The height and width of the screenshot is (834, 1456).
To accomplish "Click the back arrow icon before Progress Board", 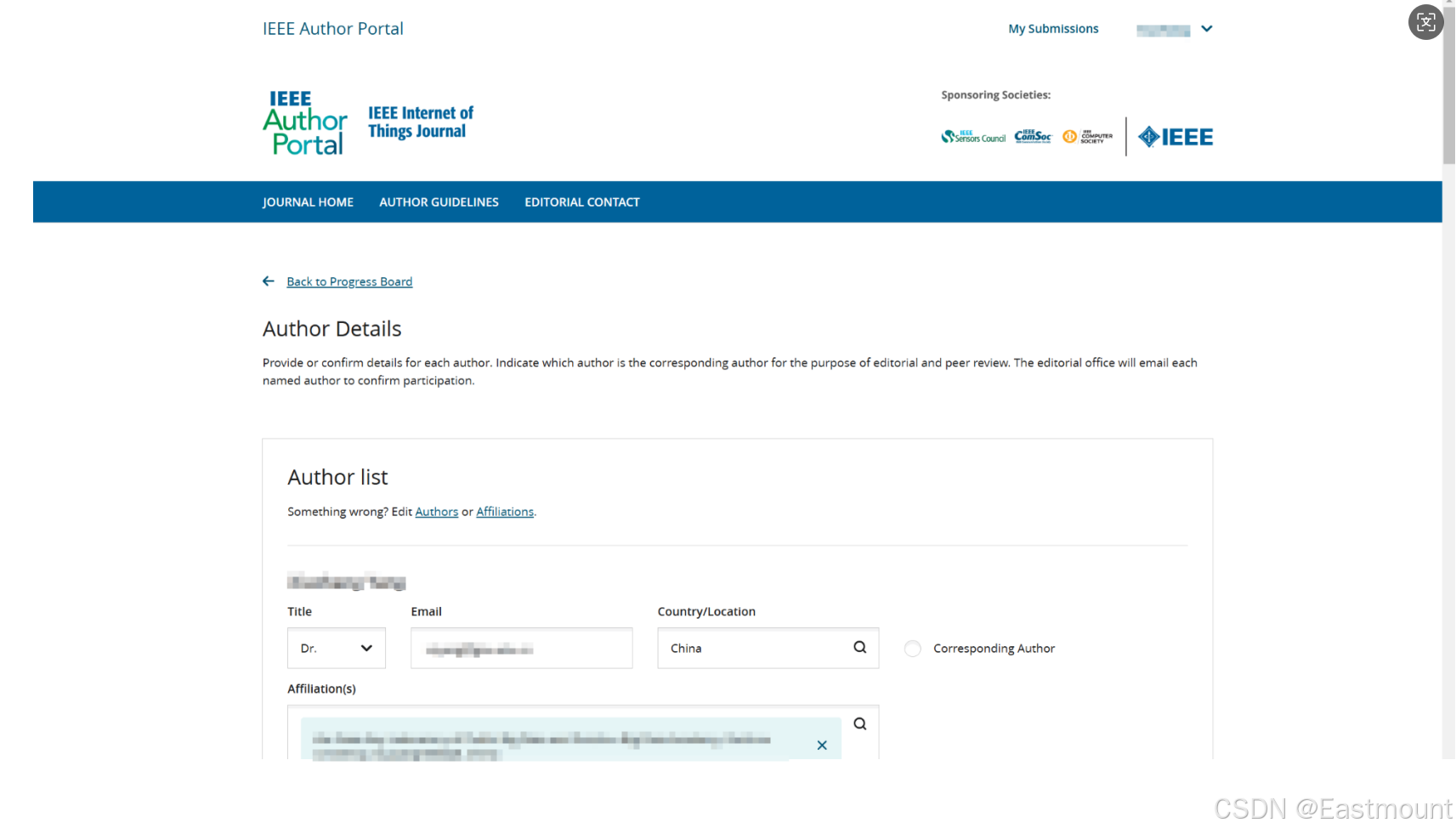I will (x=269, y=281).
